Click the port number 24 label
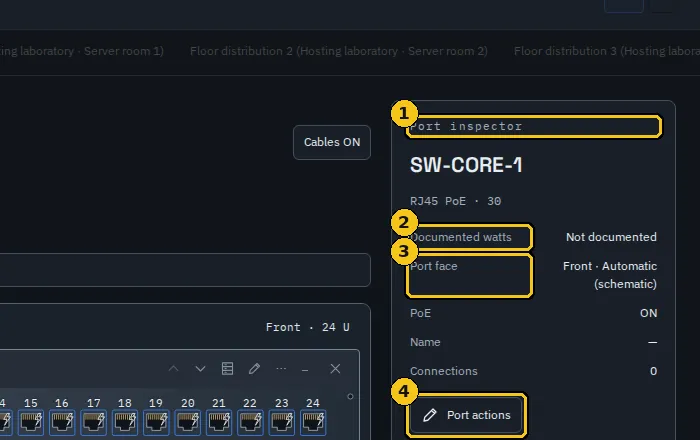The height and width of the screenshot is (440, 700). click(x=313, y=403)
